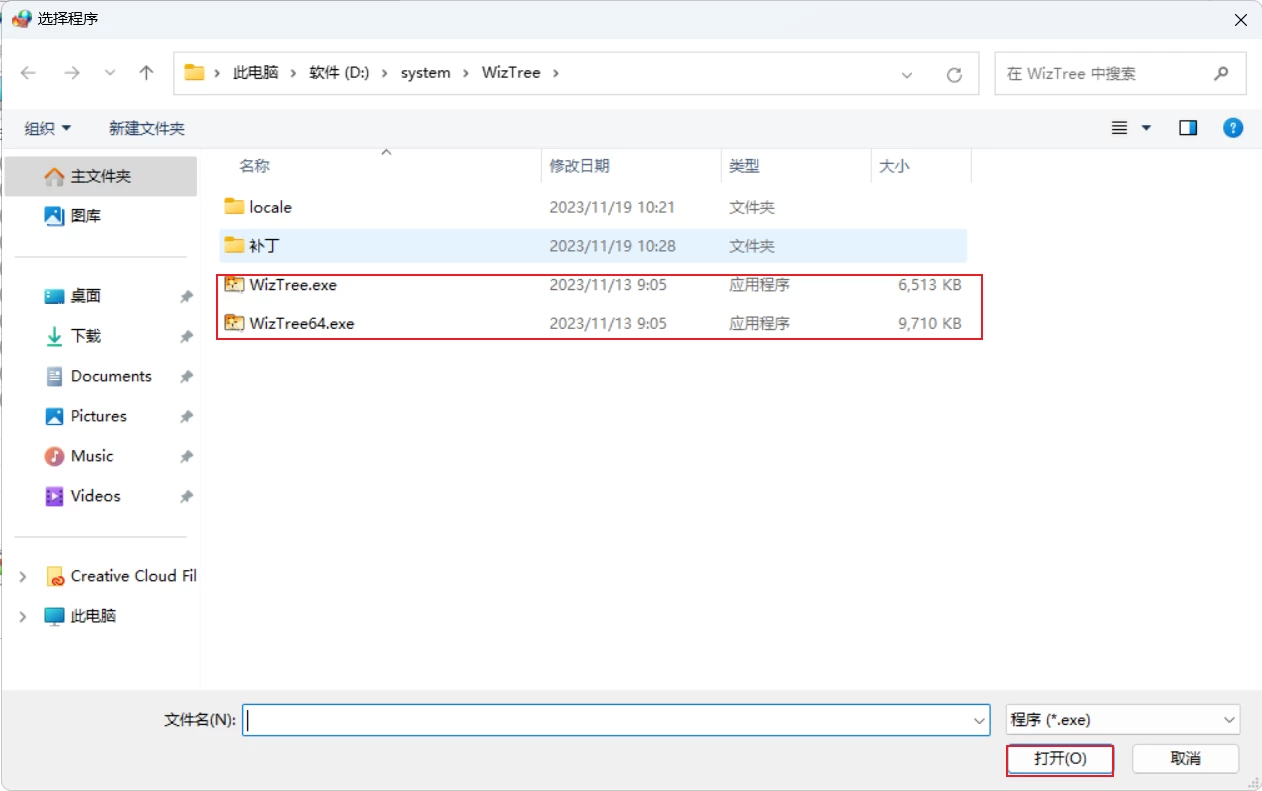
Task: Open the 组织 menu
Action: pyautogui.click(x=48, y=128)
